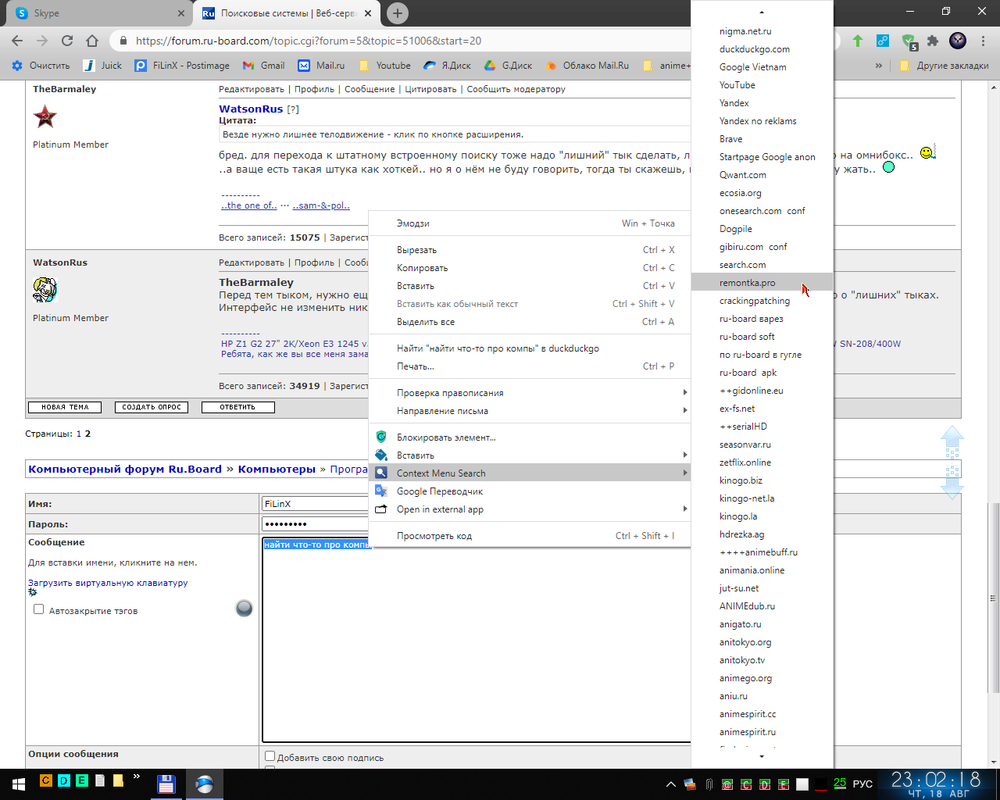Select remontka.pro search engine

(x=762, y=283)
